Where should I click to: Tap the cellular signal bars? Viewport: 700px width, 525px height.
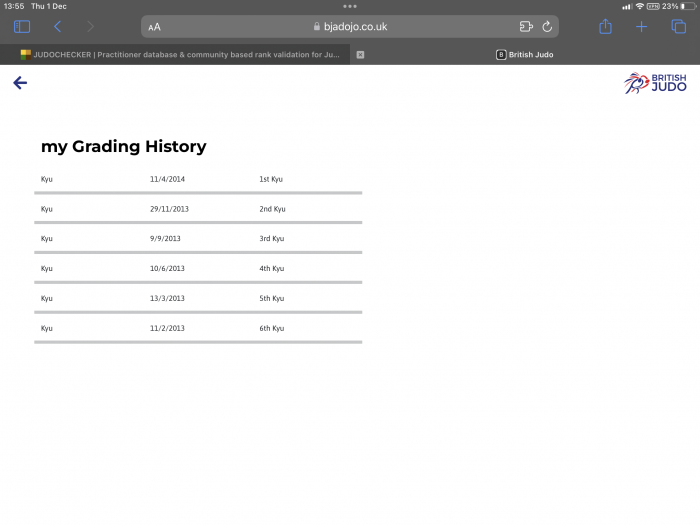point(627,6)
